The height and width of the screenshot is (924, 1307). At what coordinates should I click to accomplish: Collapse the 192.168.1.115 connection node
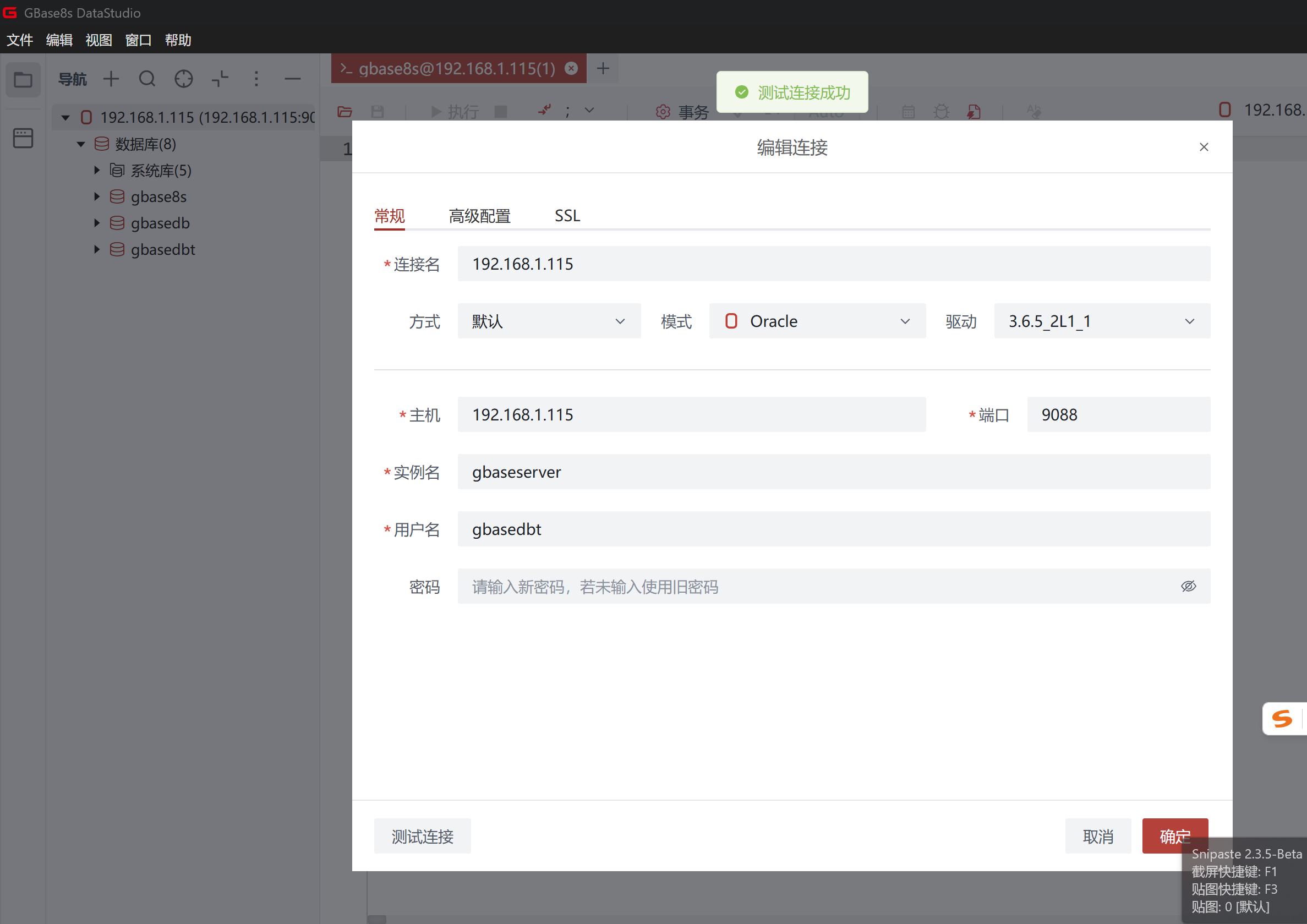coord(65,118)
